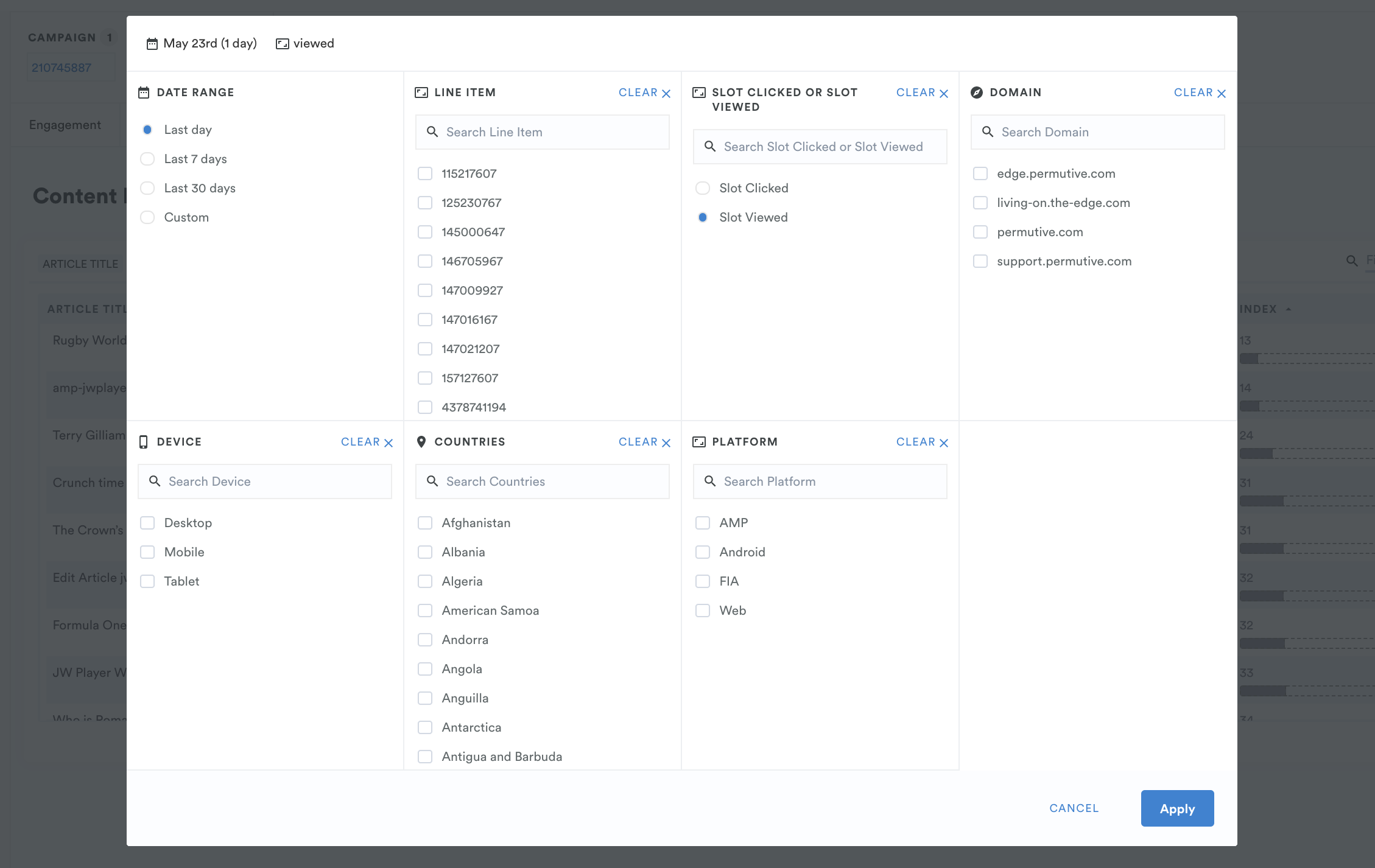Click the Line Item section icon
Image resolution: width=1375 pixels, height=868 pixels.
tap(421, 93)
